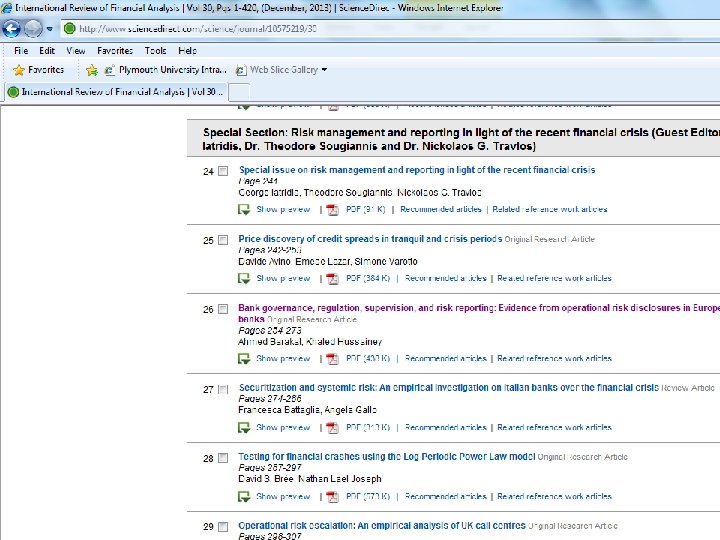Open 'Operational risk escalation' article
The image size is (720, 540).
coord(382,525)
